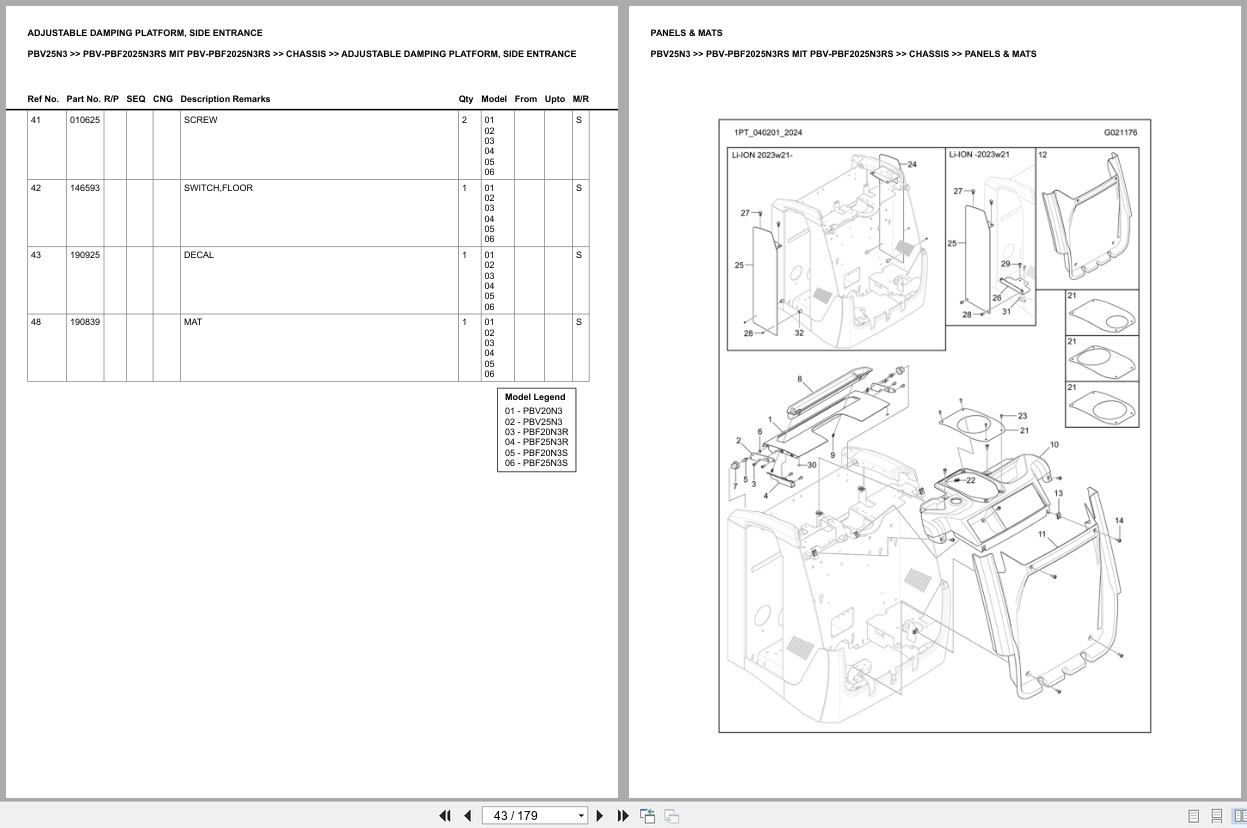Select the MAT description
The width and height of the screenshot is (1247, 828).
pyautogui.click(x=192, y=322)
